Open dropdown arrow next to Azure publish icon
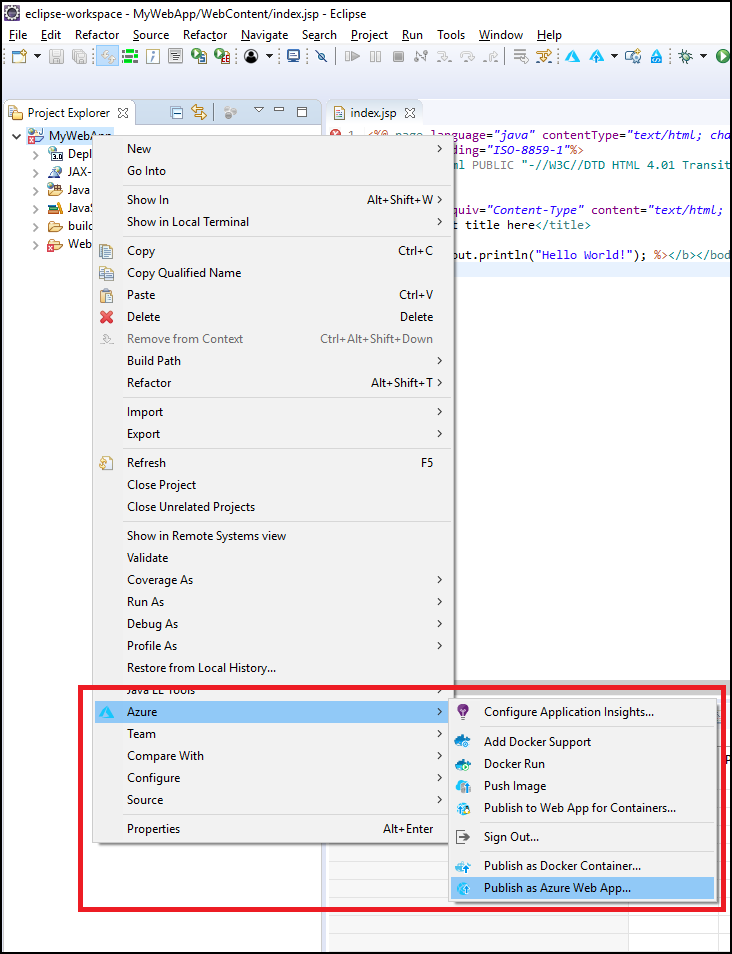This screenshot has height=954, width=732. [x=614, y=57]
